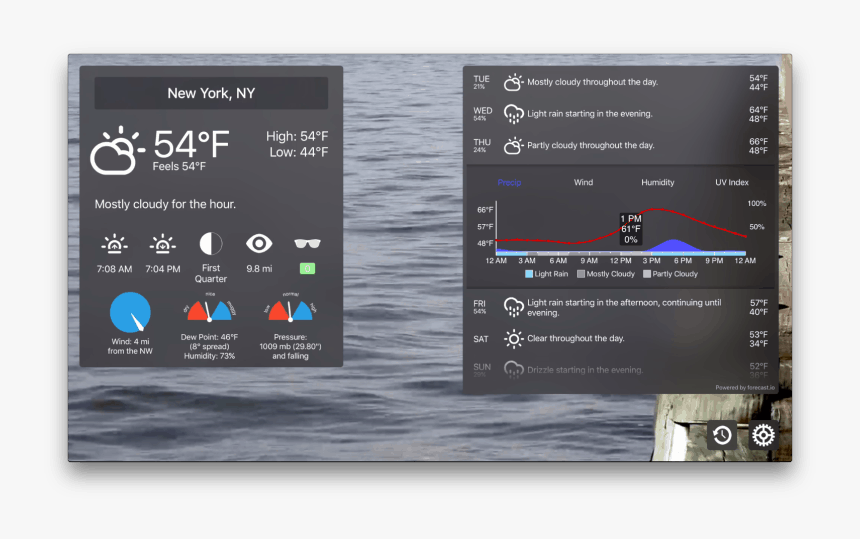Image resolution: width=860 pixels, height=539 pixels.
Task: Click the THU partly cloudy forecast icon
Action: tap(513, 146)
